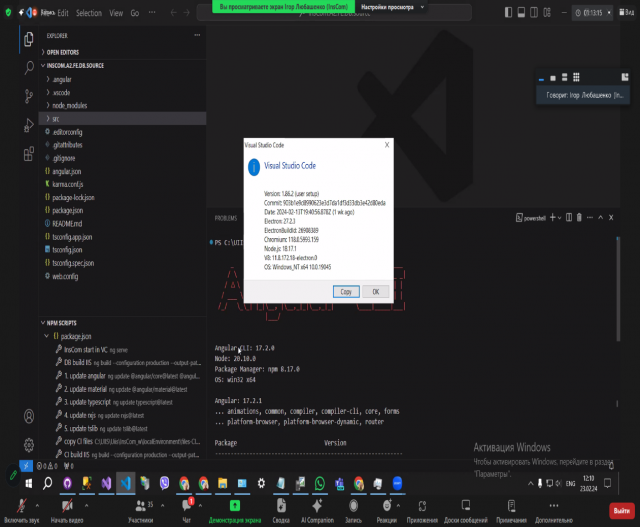The image size is (640, 527).
Task: Expand the .angular folder
Action: point(61,79)
